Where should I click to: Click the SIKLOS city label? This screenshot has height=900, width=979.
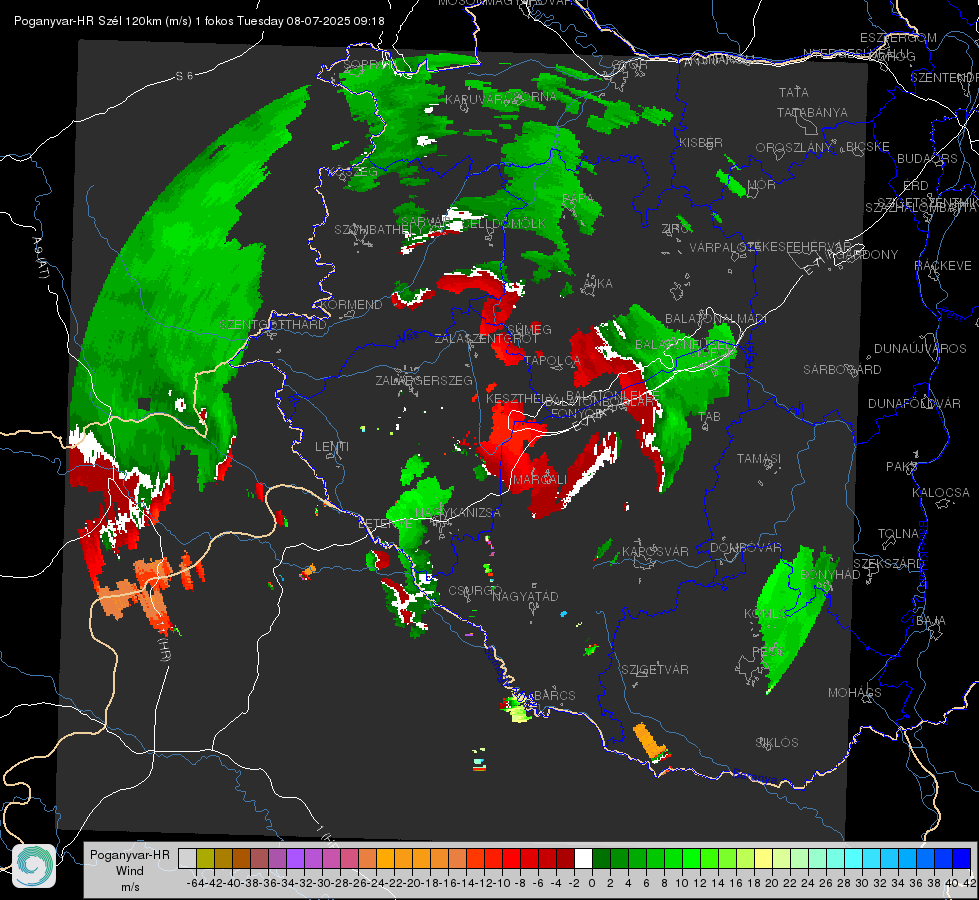click(777, 743)
